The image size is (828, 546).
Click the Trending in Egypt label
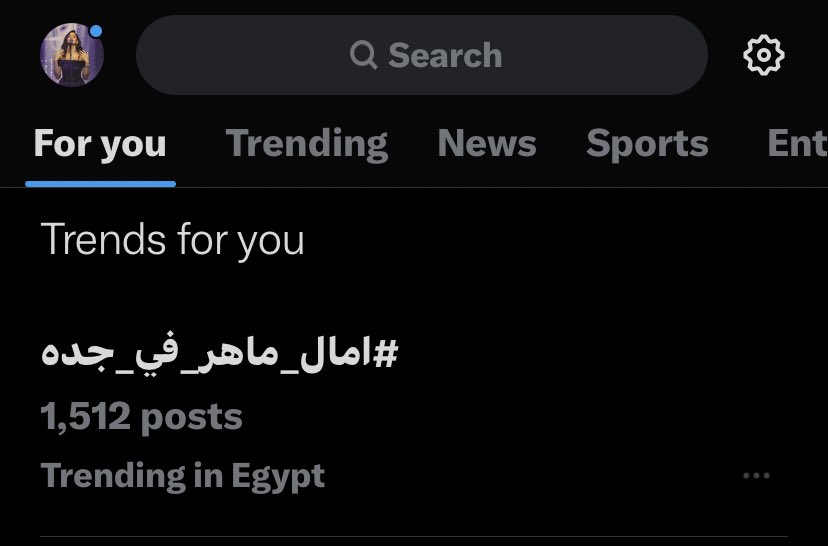pos(183,476)
